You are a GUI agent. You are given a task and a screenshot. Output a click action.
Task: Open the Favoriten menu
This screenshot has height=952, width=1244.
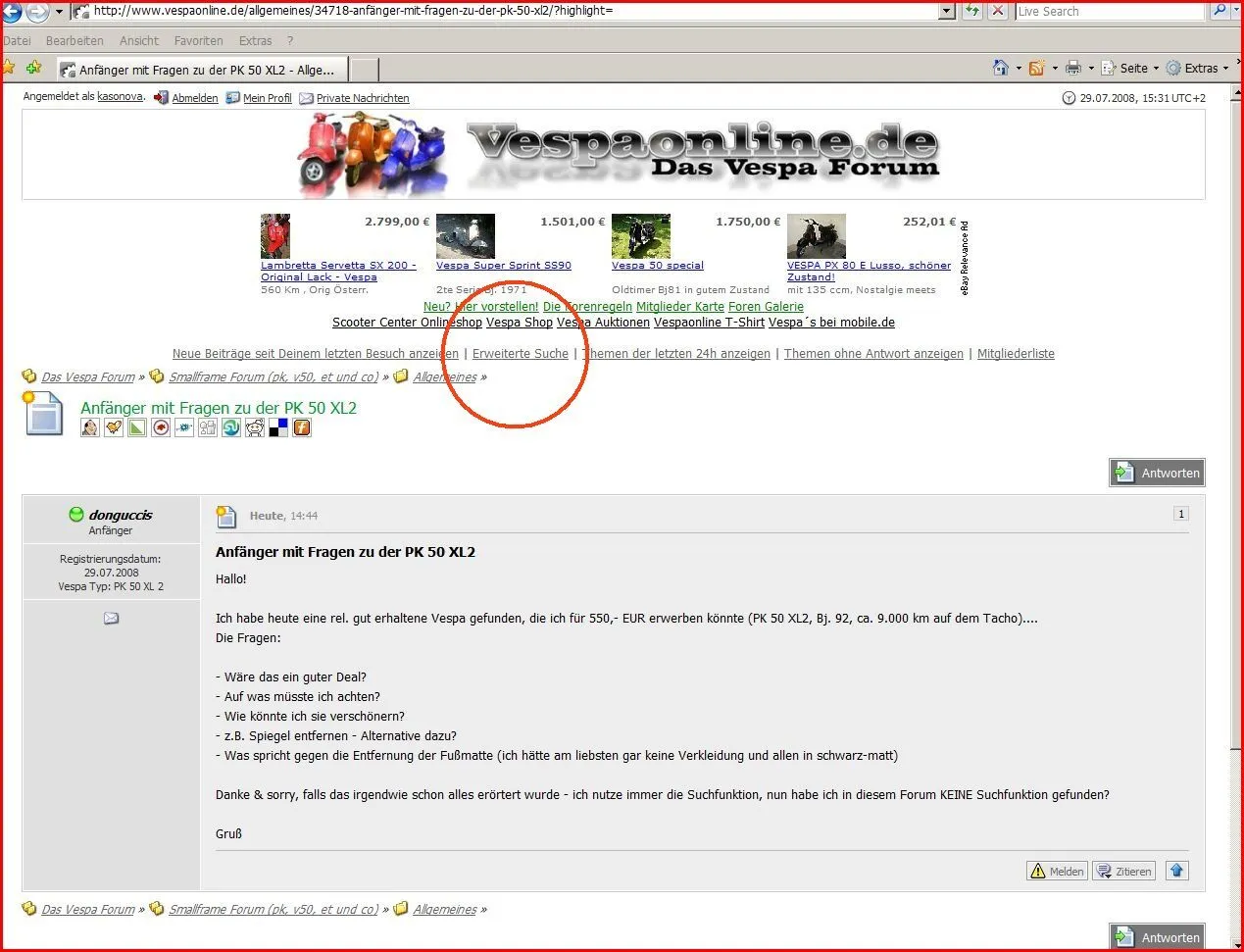[x=198, y=40]
